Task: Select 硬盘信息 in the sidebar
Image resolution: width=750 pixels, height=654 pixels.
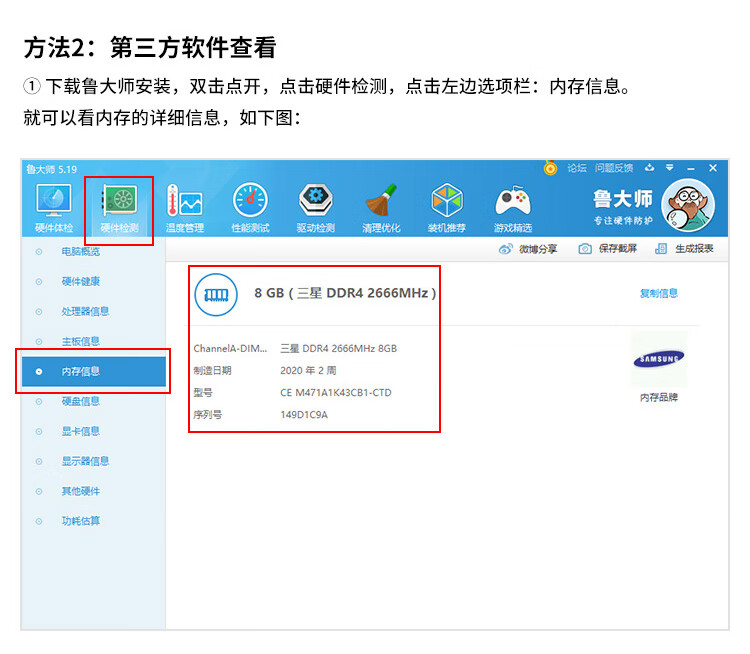Action: (80, 401)
